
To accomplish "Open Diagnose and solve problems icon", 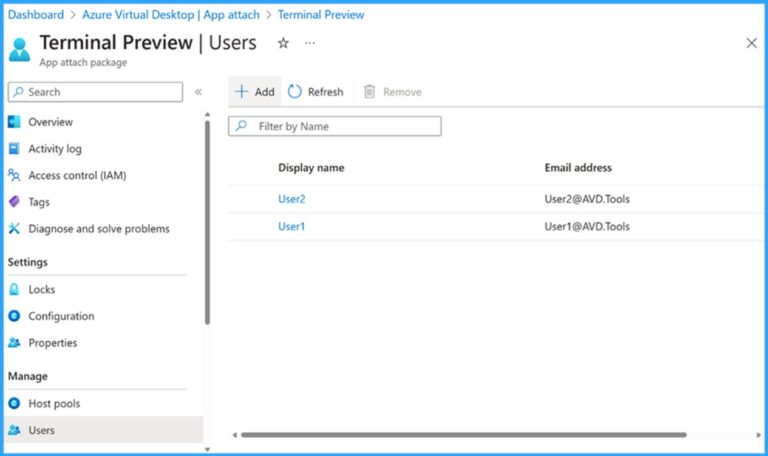I will coord(14,229).
